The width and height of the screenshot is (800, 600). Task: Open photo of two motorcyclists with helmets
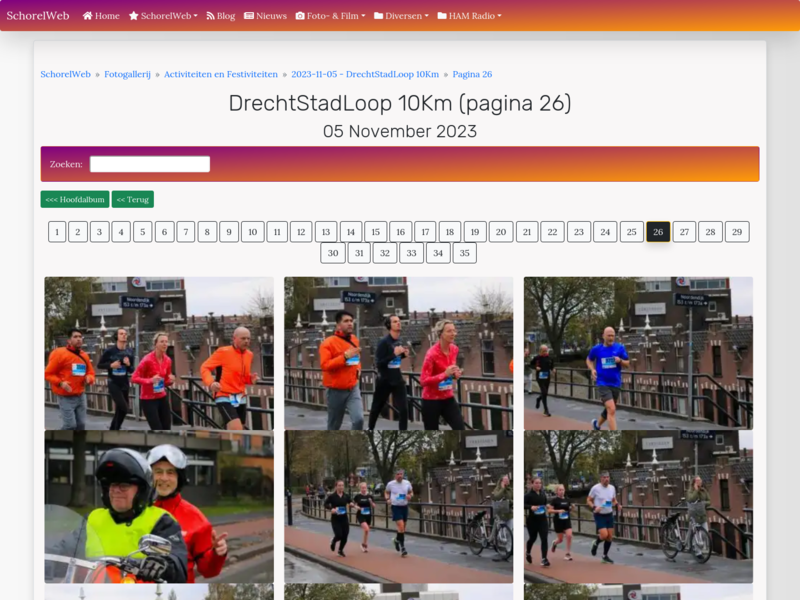pos(159,507)
